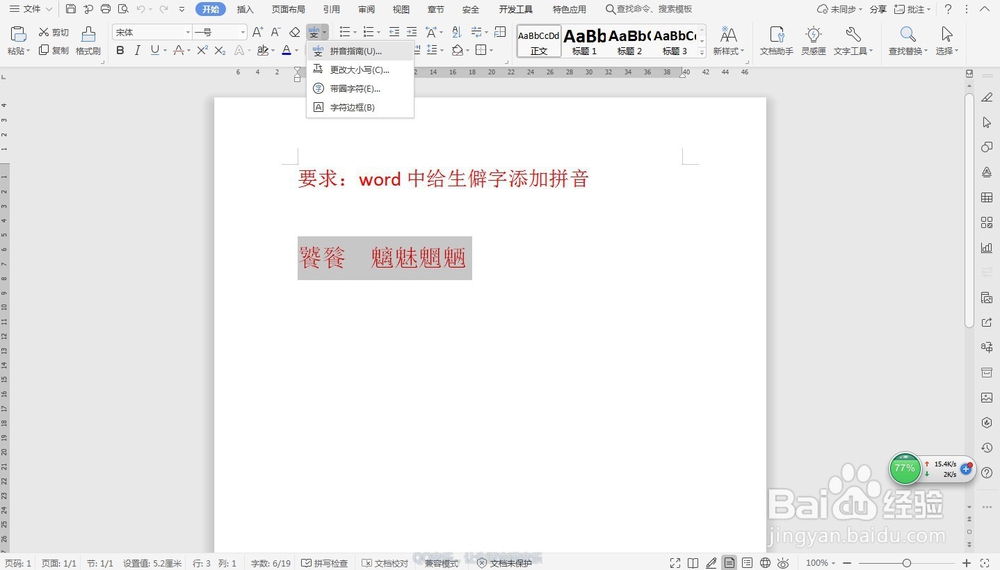Open the 新样式 dropdown

tap(728, 41)
